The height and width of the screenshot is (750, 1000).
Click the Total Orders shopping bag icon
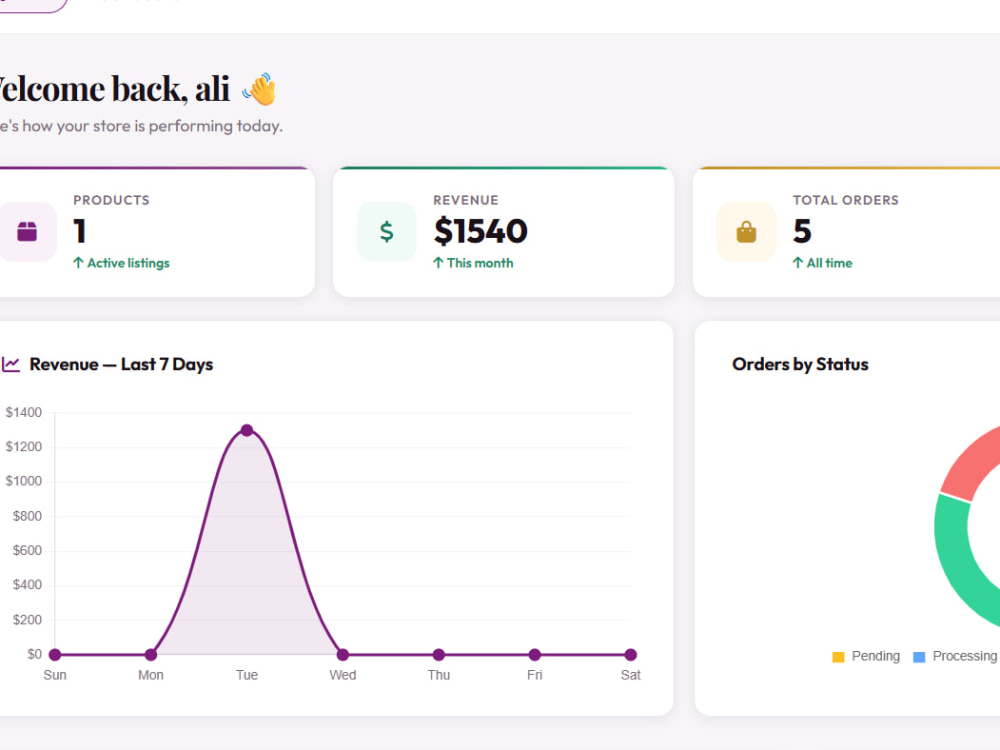coord(746,232)
